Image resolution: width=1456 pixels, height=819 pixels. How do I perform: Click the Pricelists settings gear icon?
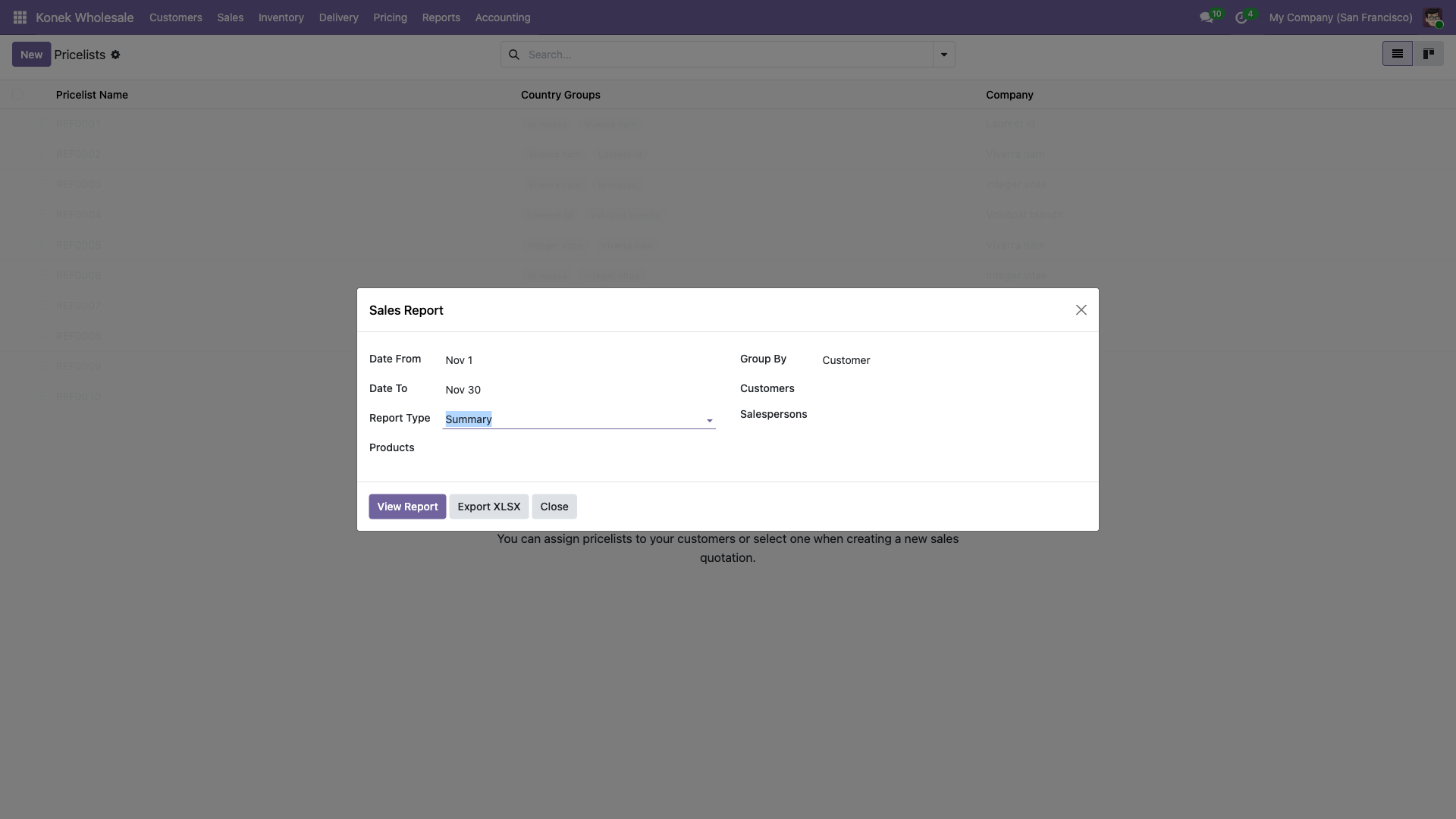tap(115, 55)
